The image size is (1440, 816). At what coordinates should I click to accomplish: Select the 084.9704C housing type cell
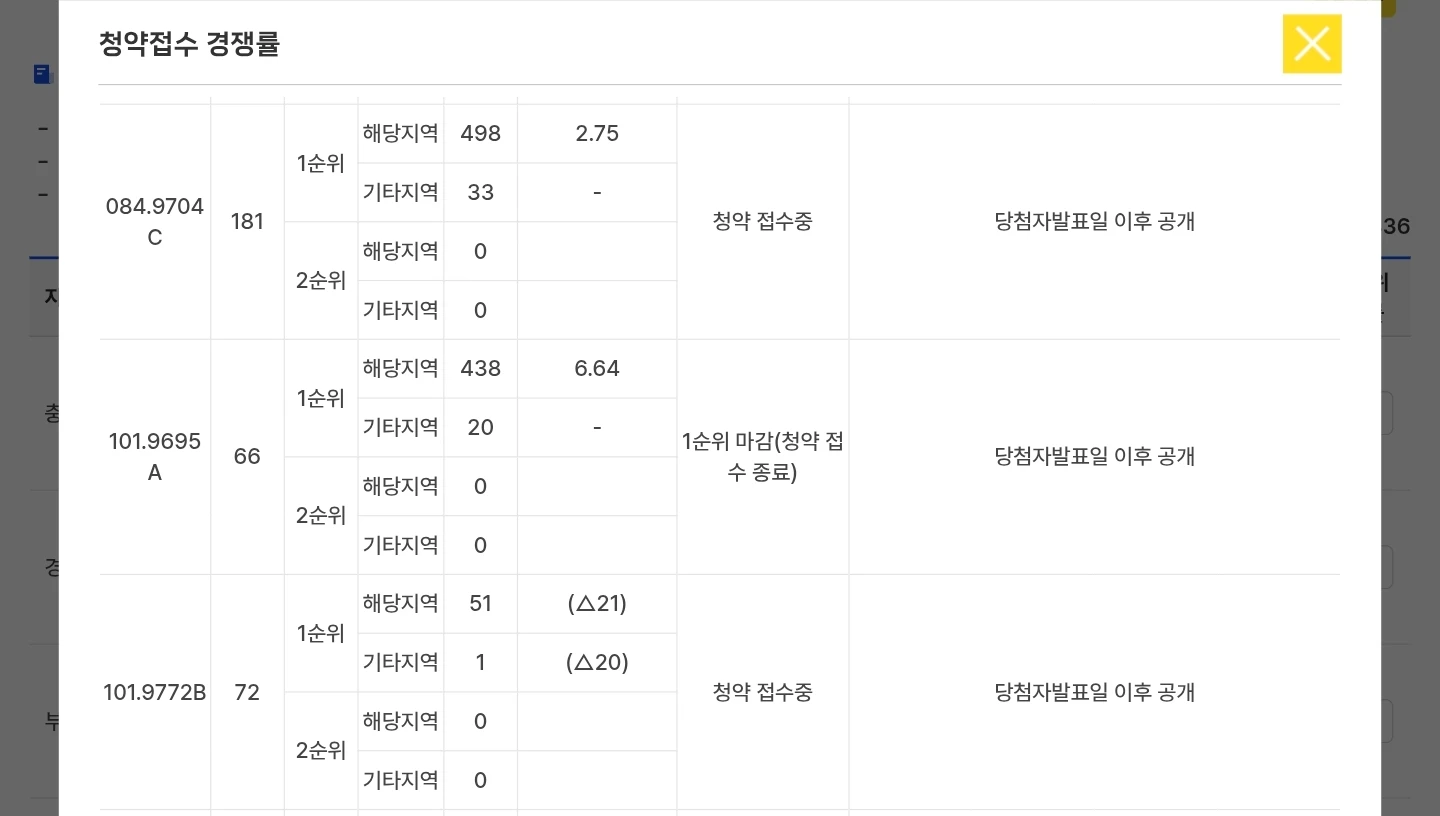(155, 222)
